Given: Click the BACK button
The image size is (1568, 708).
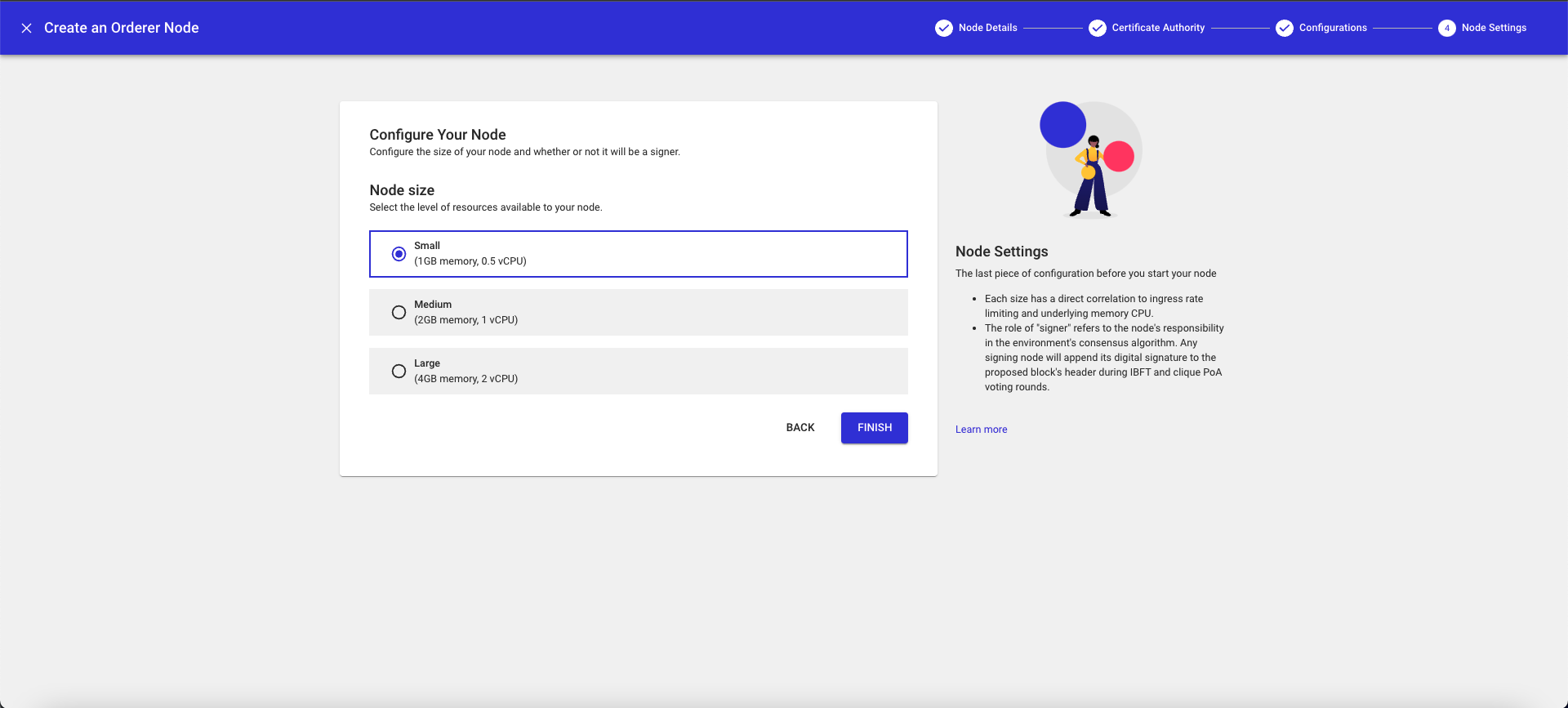Looking at the screenshot, I should click(x=800, y=428).
